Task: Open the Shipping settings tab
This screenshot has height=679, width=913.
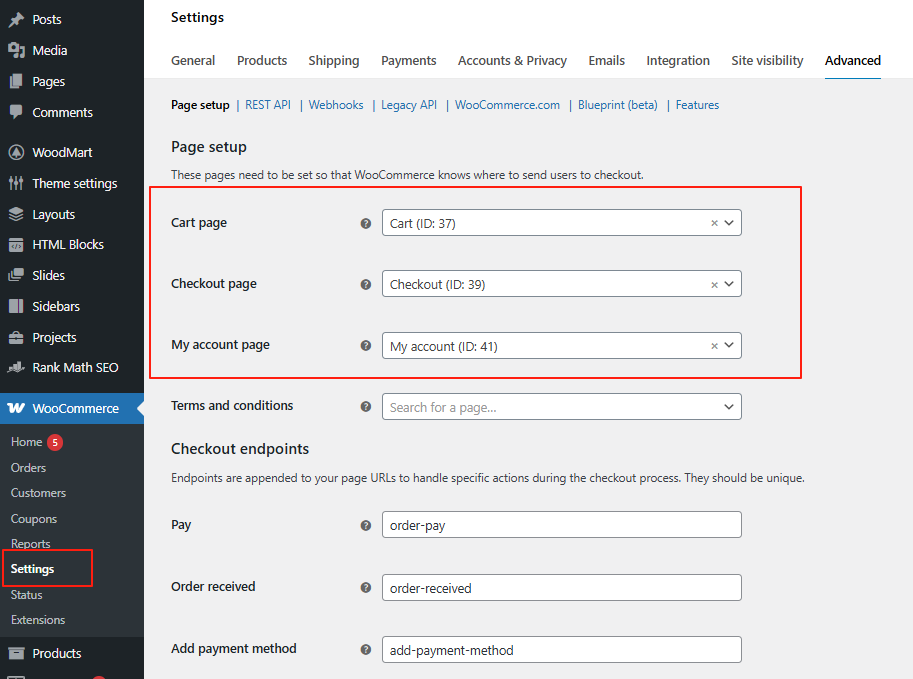Action: pyautogui.click(x=333, y=60)
